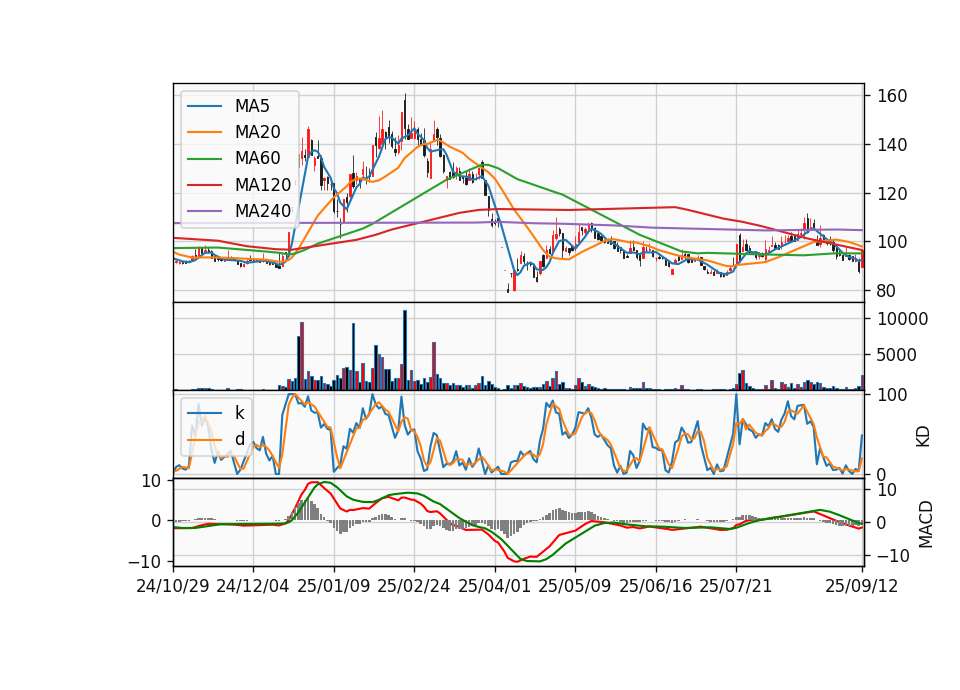Click the red MA120 legend line sample
Viewport: 960px width, 690px height.
[204, 184]
